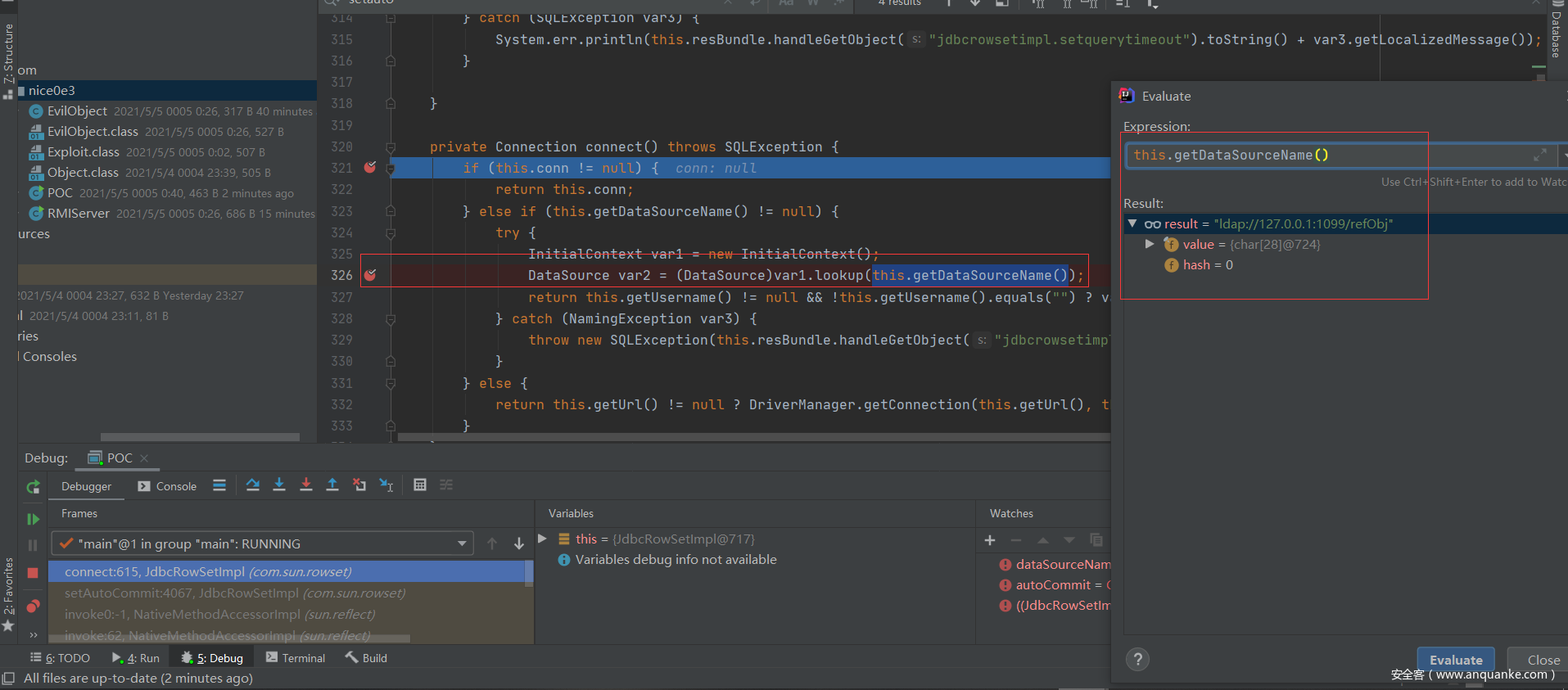Toggle breakpoint on line 321
This screenshot has height=690, width=1568.
[x=370, y=167]
